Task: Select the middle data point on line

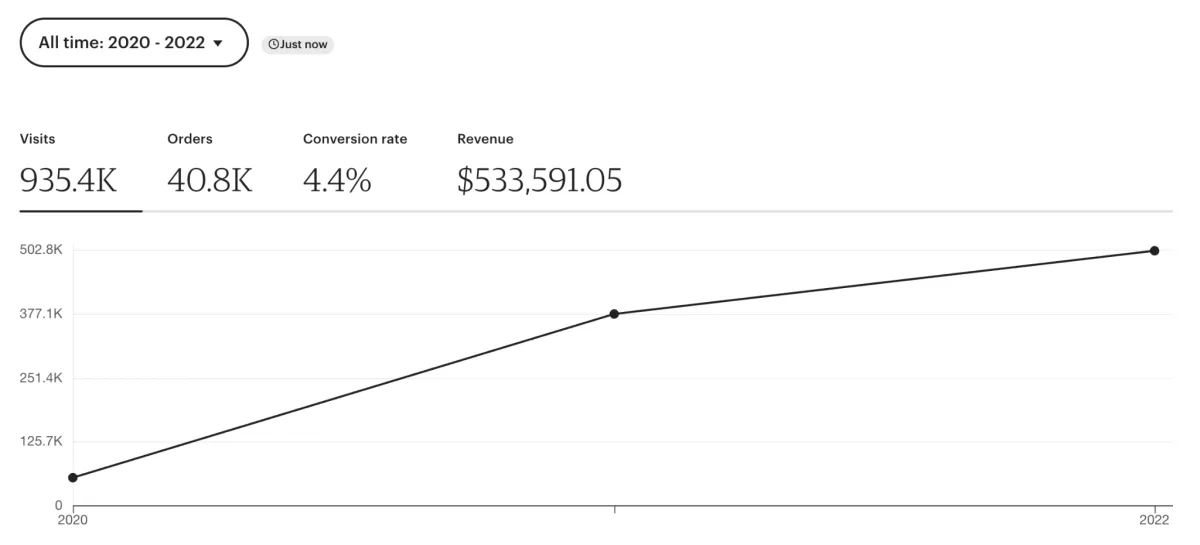Action: 614,314
